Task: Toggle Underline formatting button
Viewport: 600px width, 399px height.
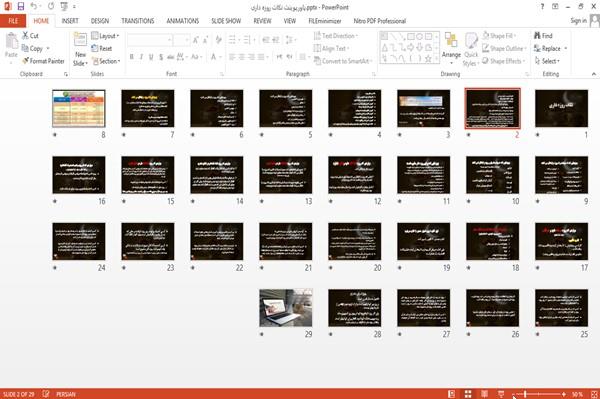Action: (151, 57)
